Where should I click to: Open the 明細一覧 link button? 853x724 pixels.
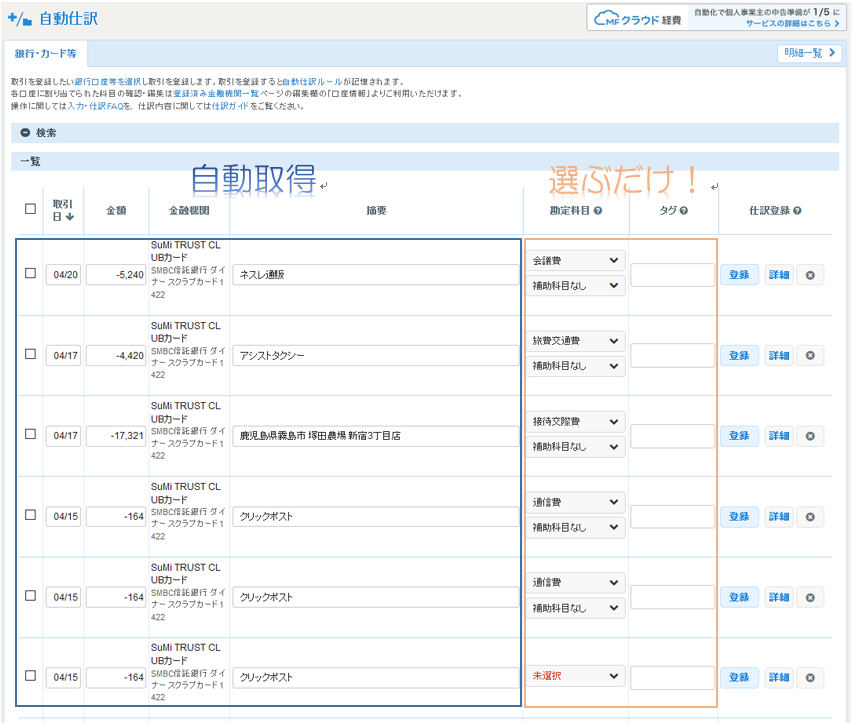tap(809, 53)
